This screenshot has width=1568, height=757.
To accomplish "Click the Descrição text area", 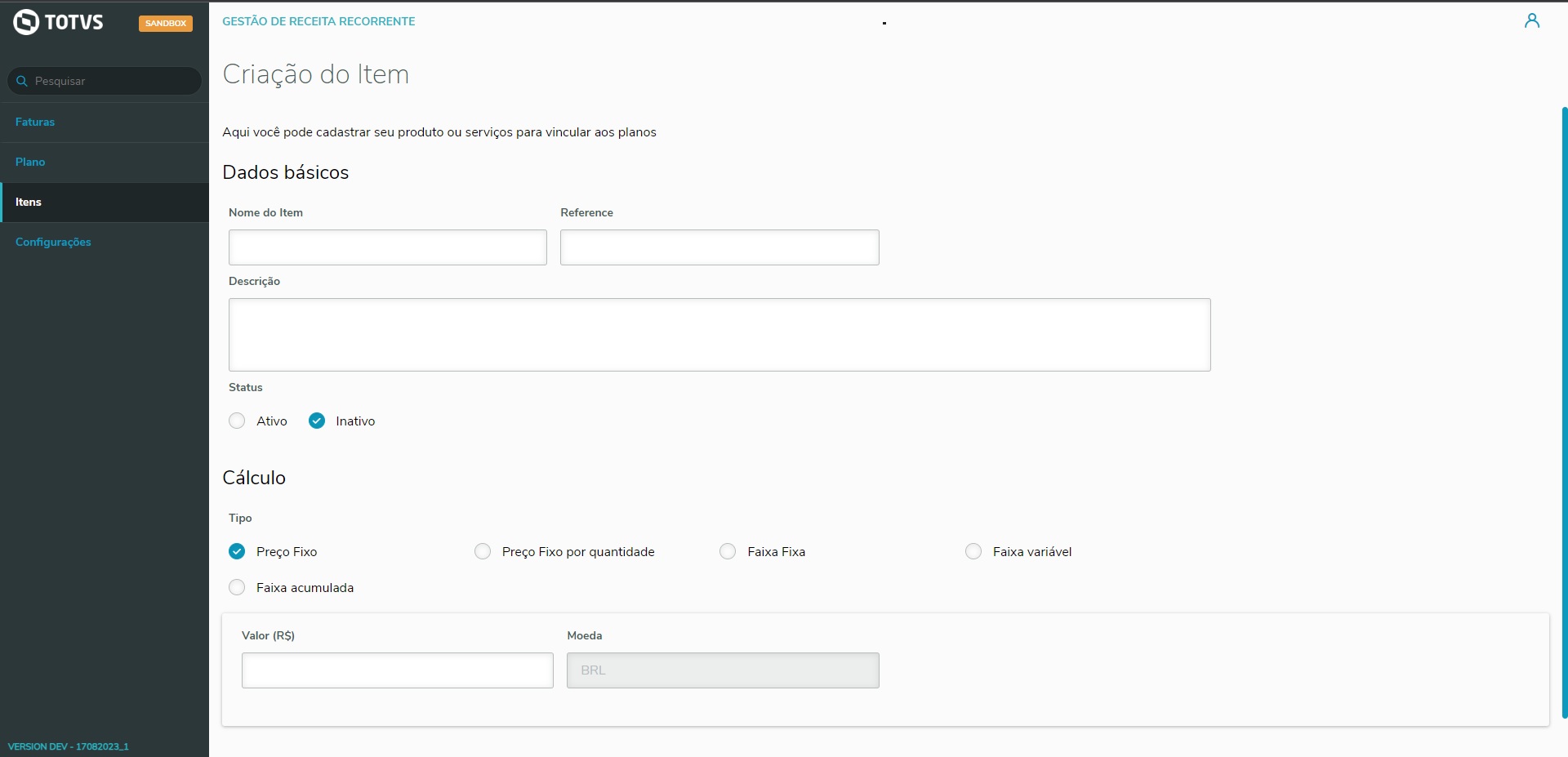I will point(719,335).
